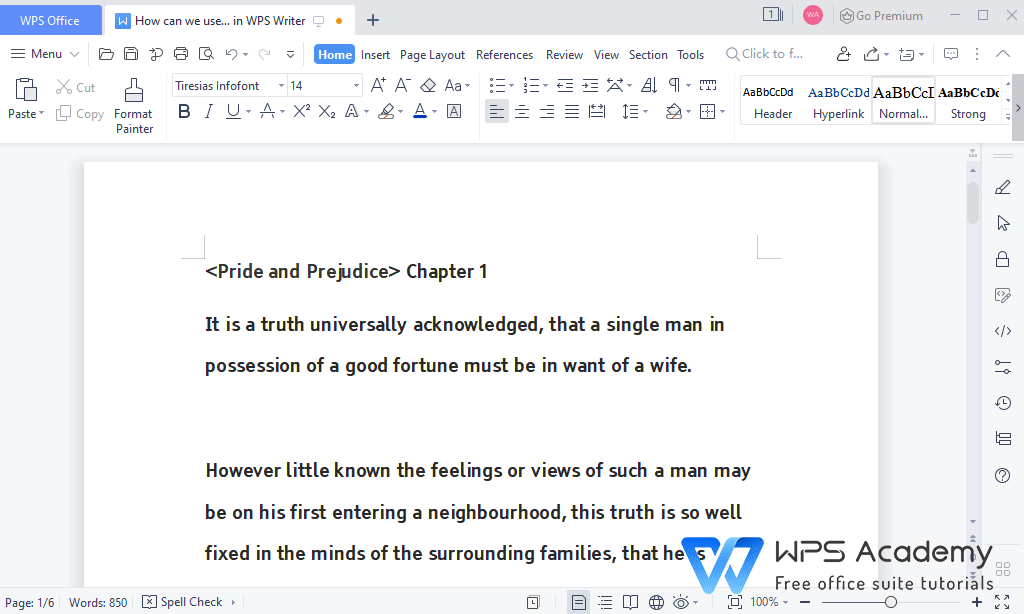1024x614 pixels.
Task: Open Spell Check from the status bar
Action: point(188,602)
